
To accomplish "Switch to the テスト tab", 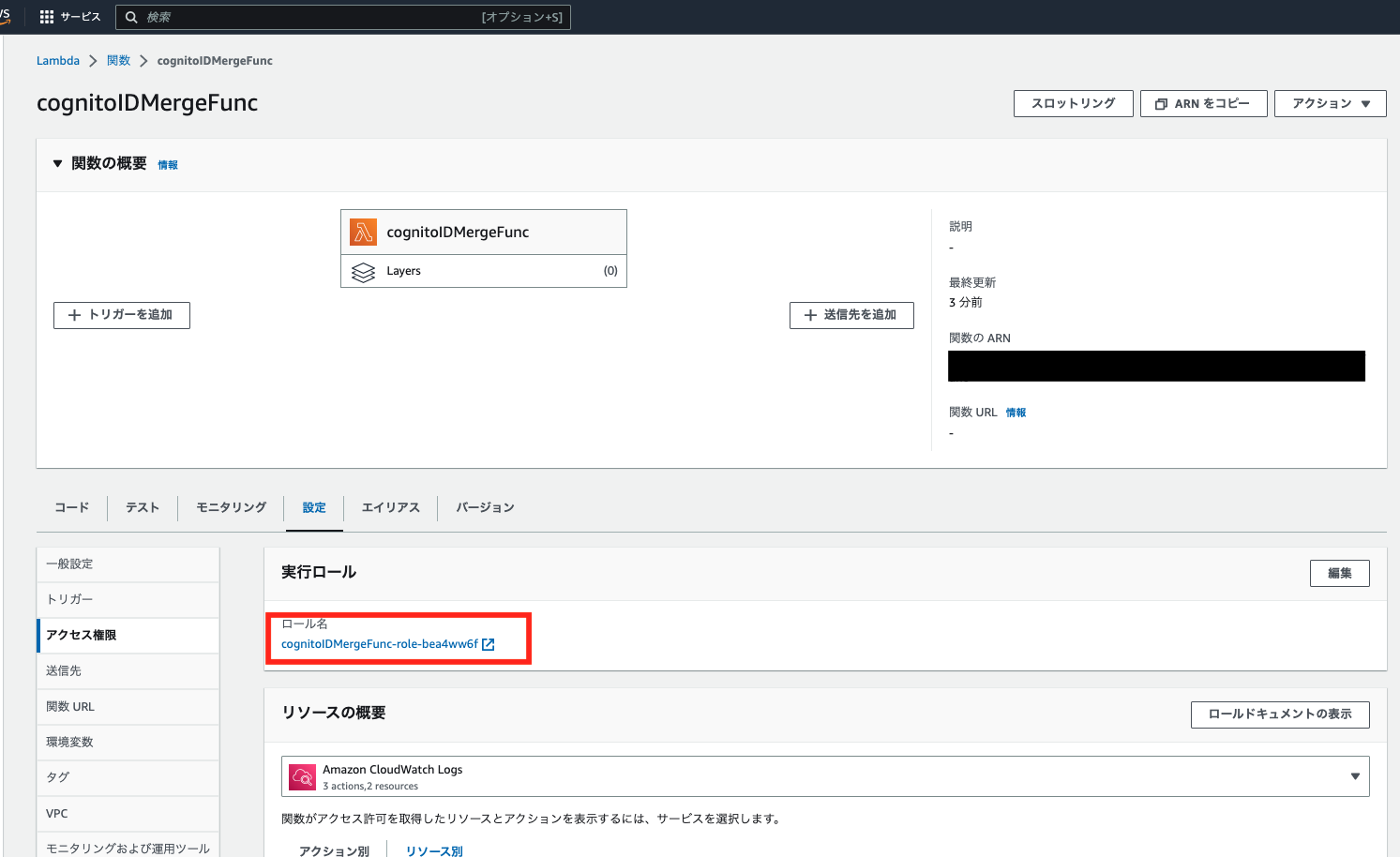I will tap(143, 507).
